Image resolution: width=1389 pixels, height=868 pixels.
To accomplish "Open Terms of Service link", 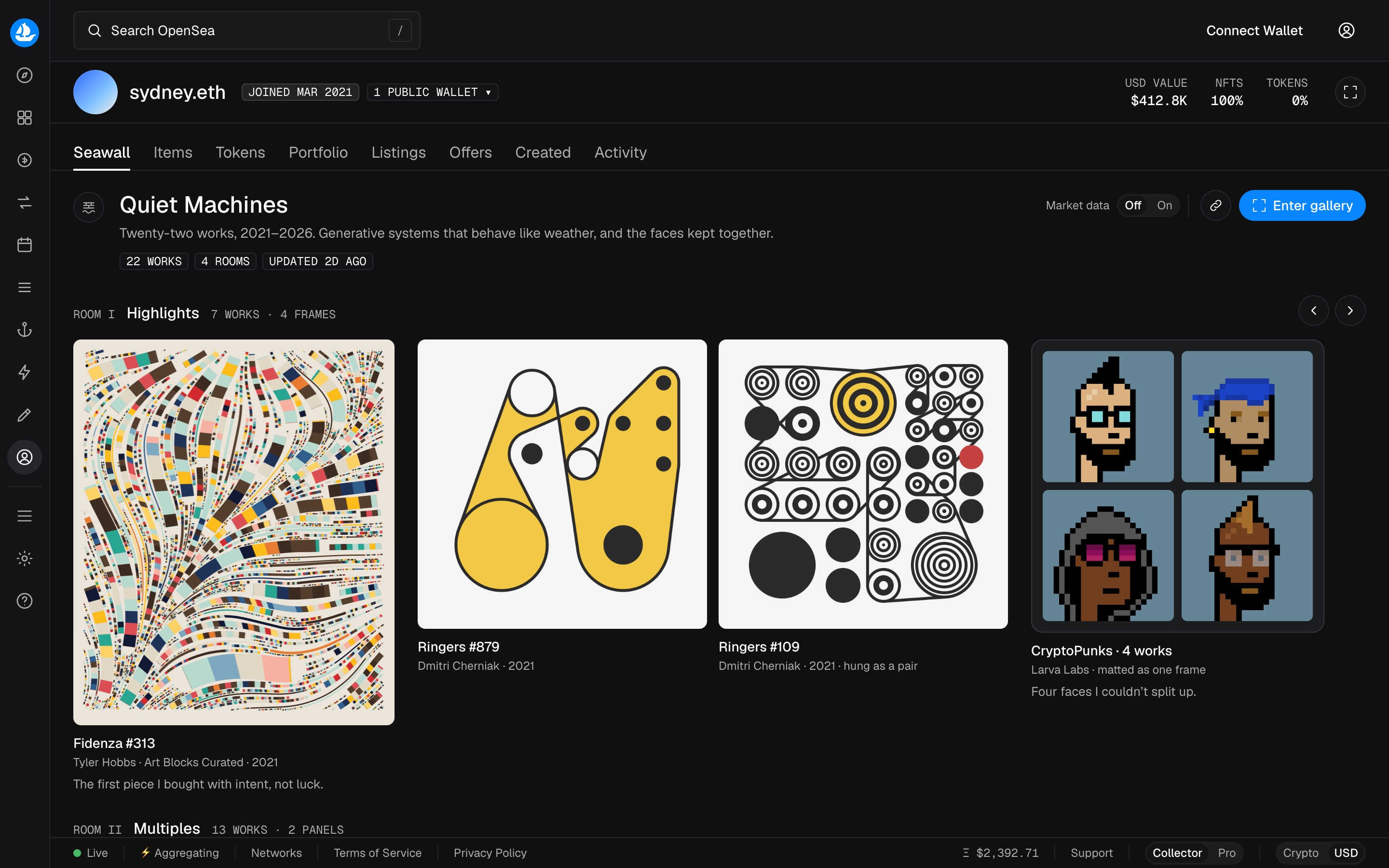I will point(377,853).
